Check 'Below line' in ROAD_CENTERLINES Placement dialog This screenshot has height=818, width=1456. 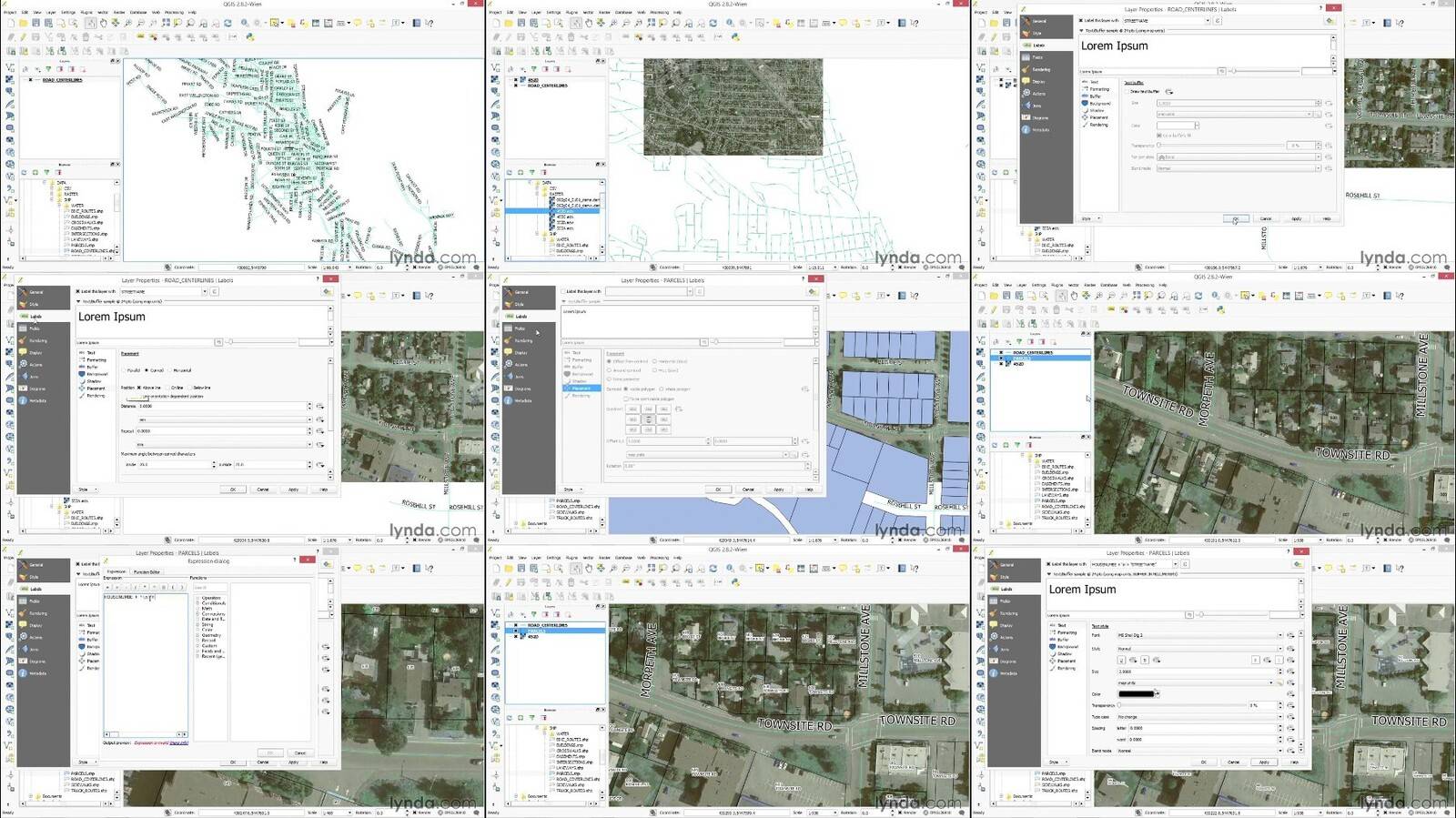[x=189, y=388]
